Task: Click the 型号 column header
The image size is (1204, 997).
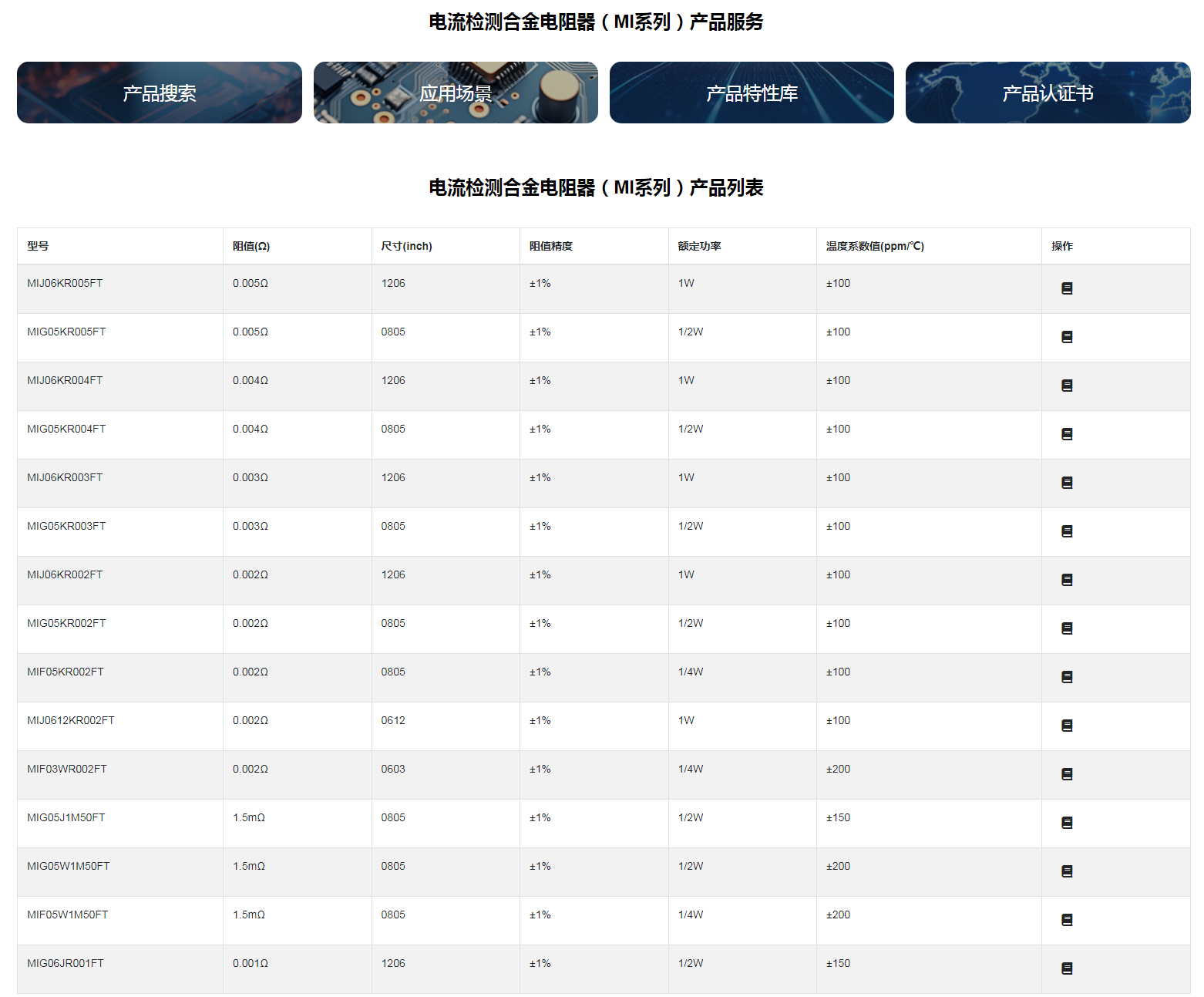Action: (38, 246)
